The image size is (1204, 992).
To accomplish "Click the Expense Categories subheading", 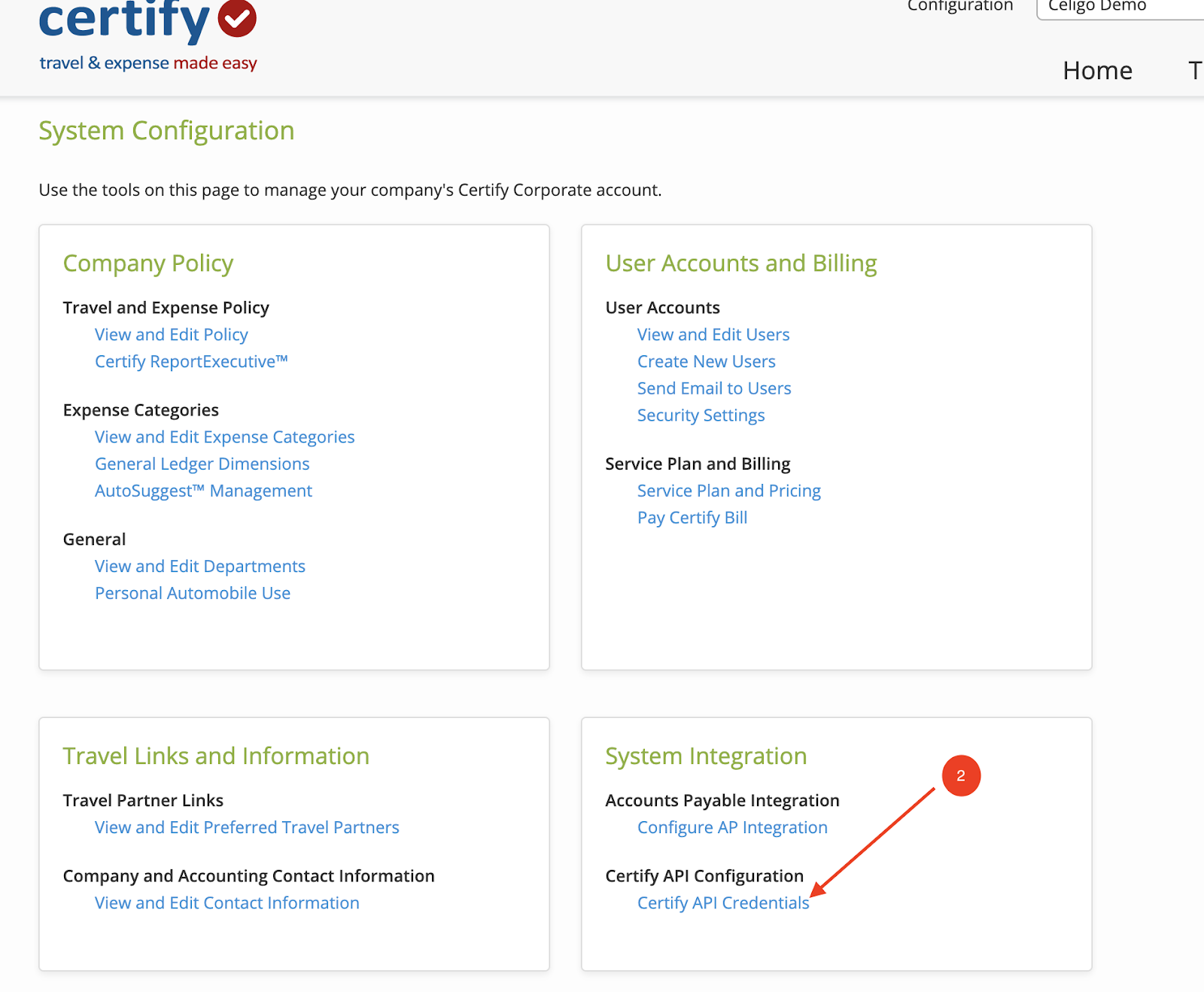I will click(141, 410).
